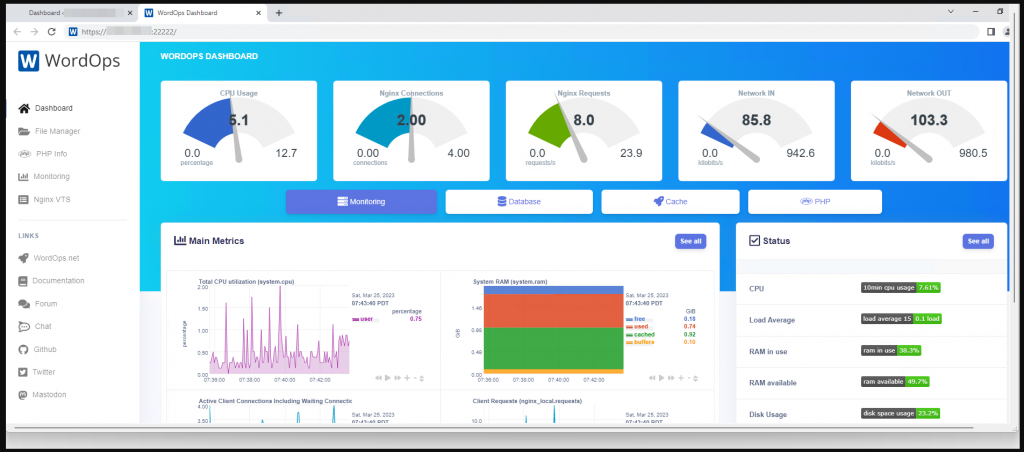1024x452 pixels.
Task: Open the PHP Info page
Action: coord(50,154)
